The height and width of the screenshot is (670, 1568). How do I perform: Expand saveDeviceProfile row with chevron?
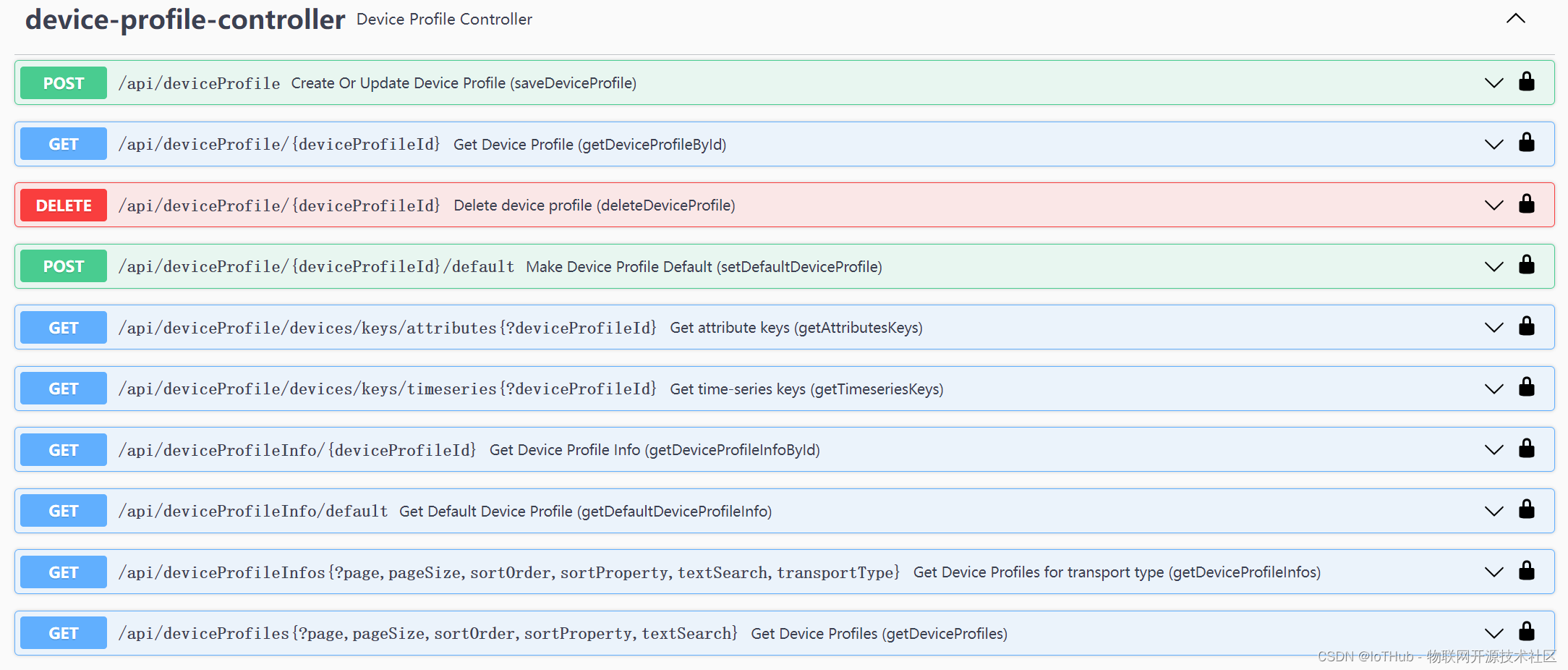[1494, 83]
